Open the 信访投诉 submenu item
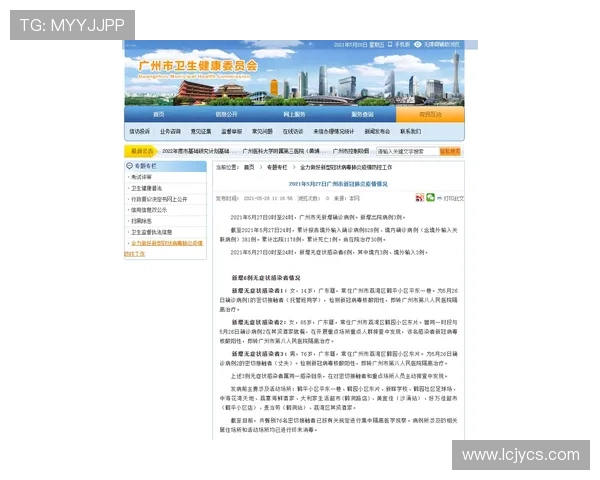 139,131
